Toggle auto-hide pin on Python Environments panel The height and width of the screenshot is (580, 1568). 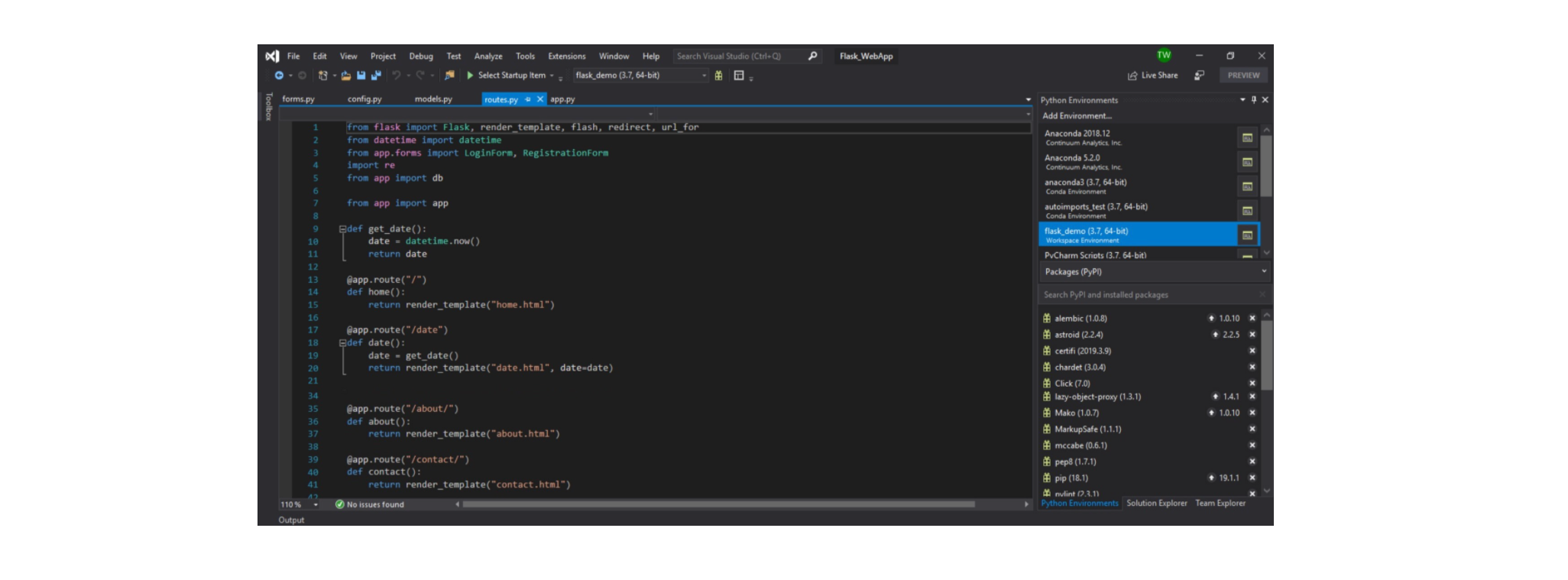pos(1254,100)
